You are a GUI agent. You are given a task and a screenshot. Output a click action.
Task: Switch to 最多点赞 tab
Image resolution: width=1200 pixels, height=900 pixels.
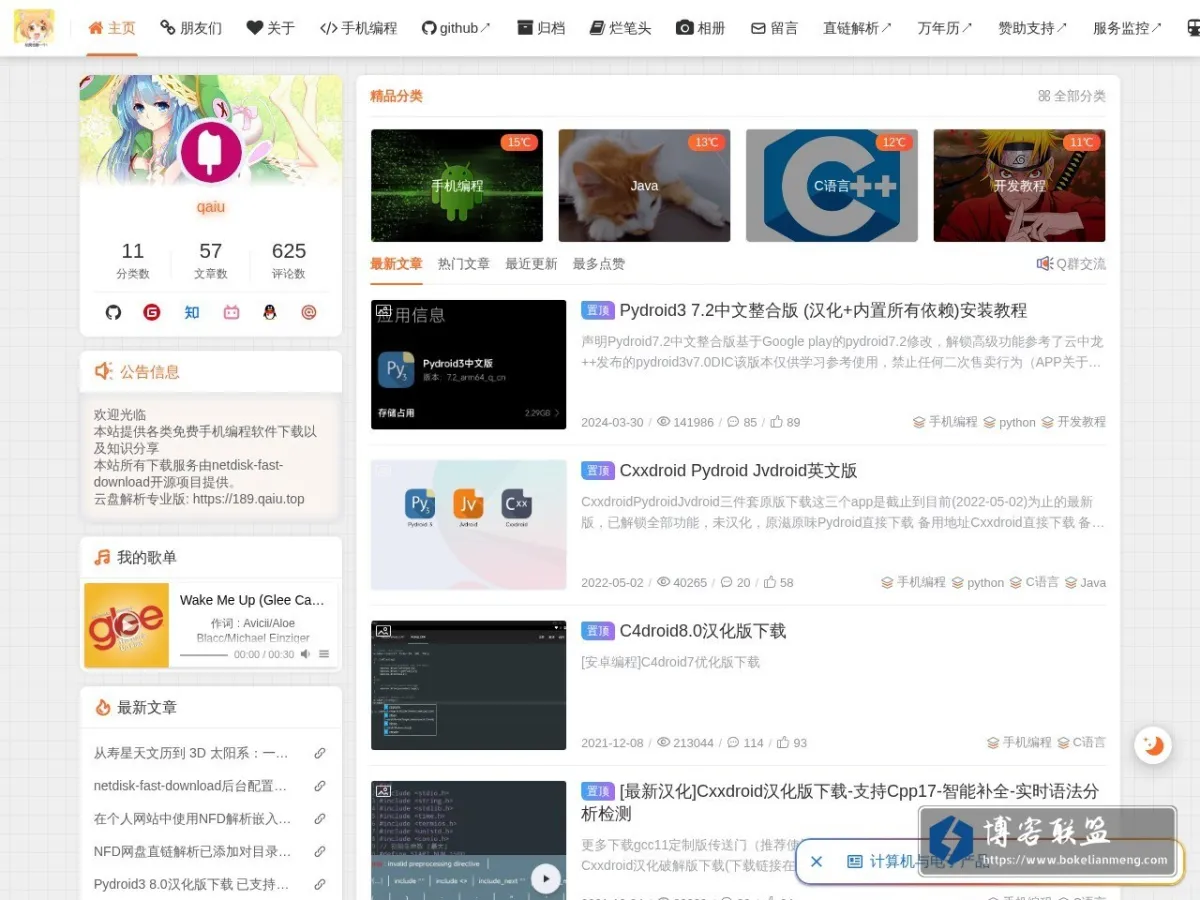599,264
